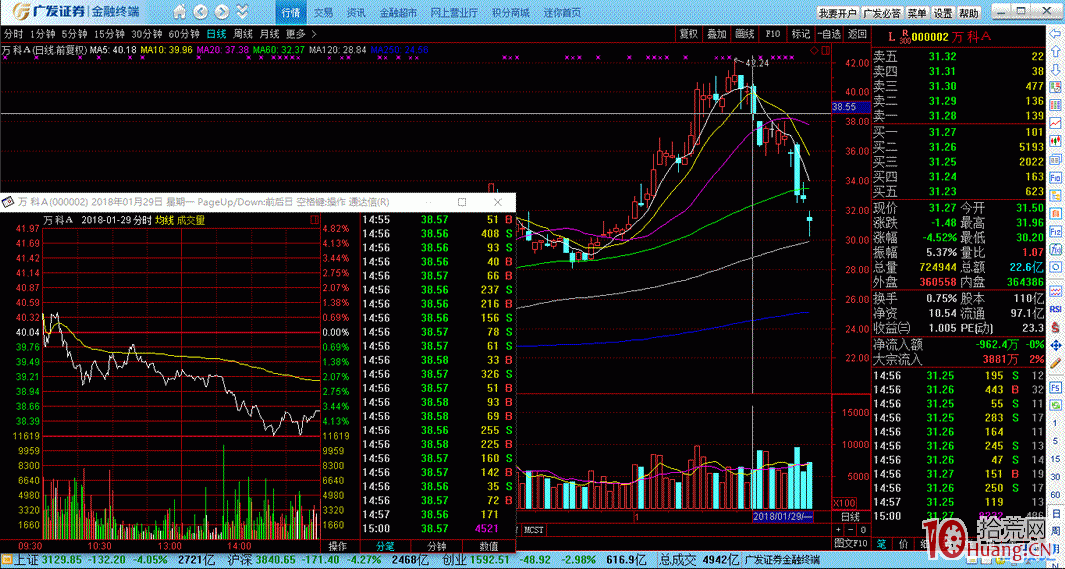Click the 叠加 button

[x=716, y=34]
